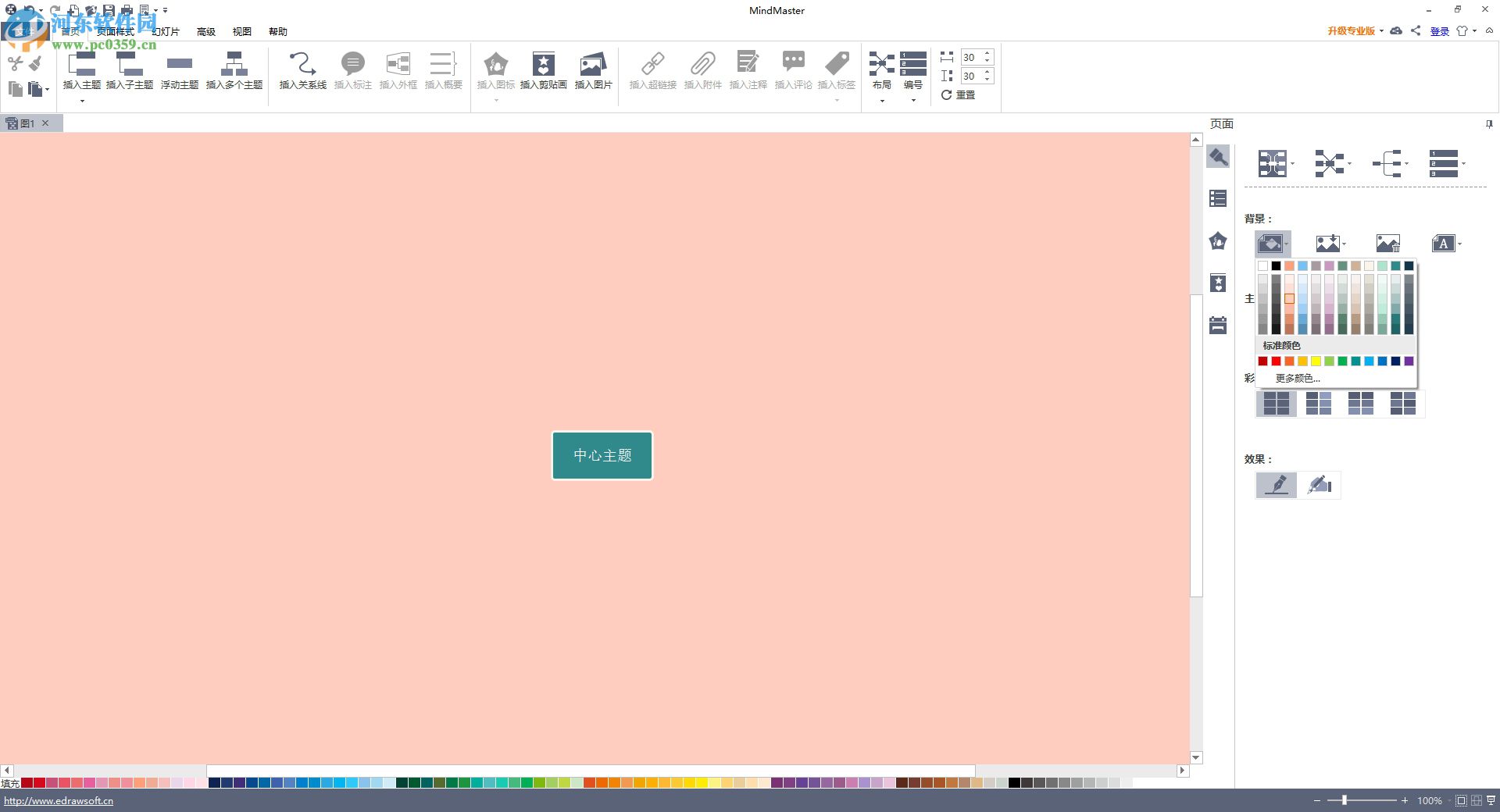Open the edrawsoft.cn link in status bar
Viewport: 1500px width, 812px height.
click(59, 800)
